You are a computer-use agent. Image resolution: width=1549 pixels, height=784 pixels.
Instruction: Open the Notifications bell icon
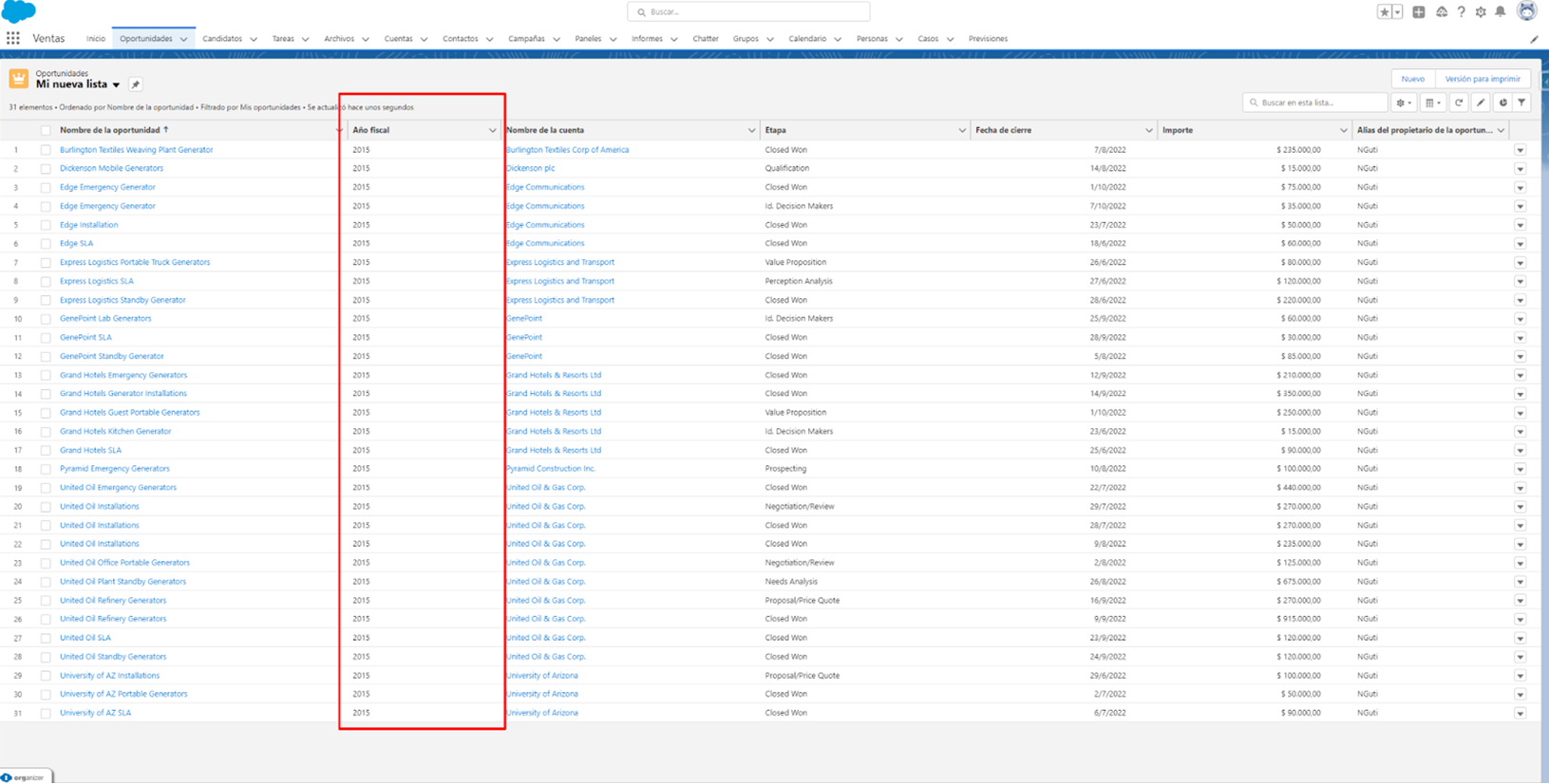click(1501, 12)
